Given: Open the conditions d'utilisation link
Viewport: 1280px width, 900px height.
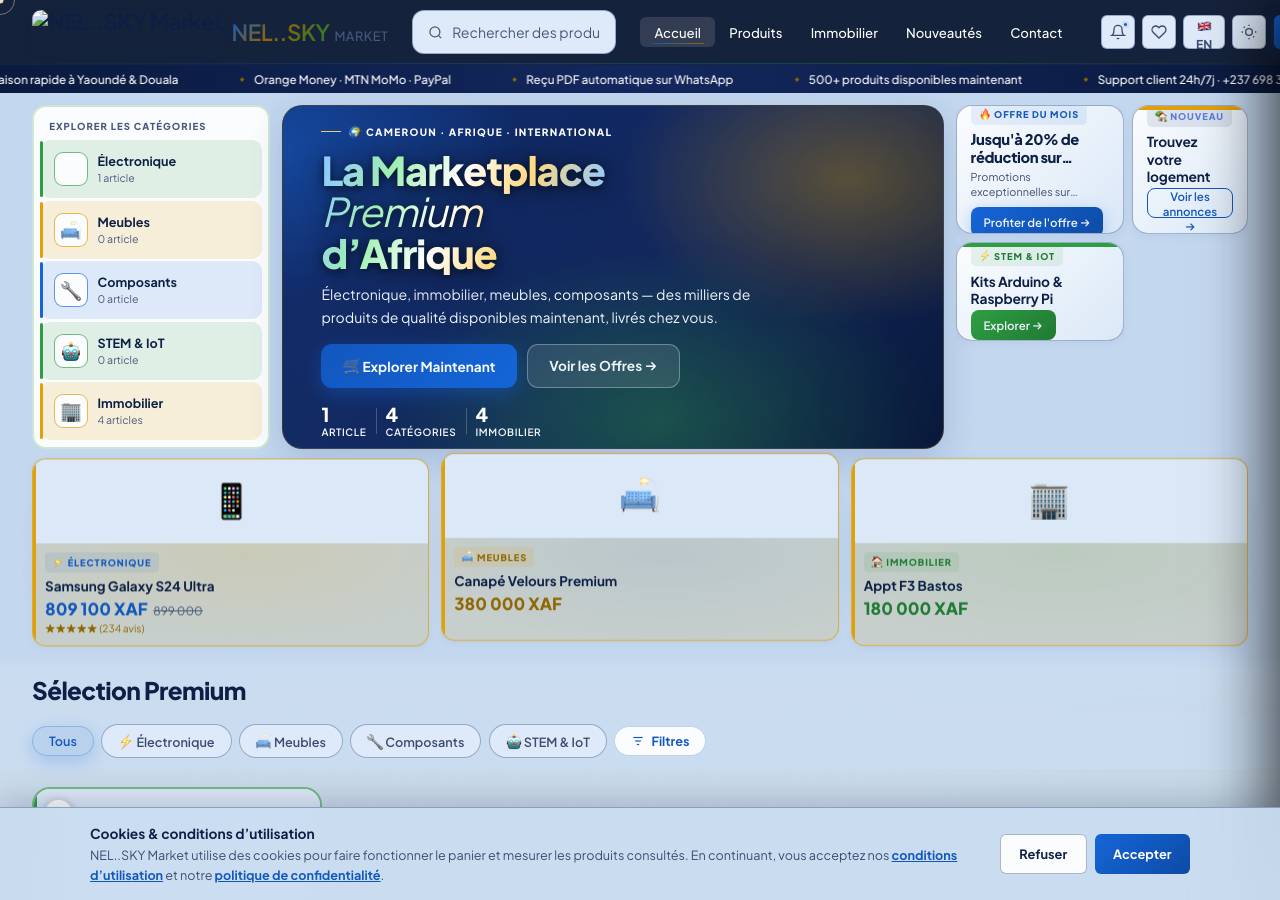Looking at the screenshot, I should [924, 856].
